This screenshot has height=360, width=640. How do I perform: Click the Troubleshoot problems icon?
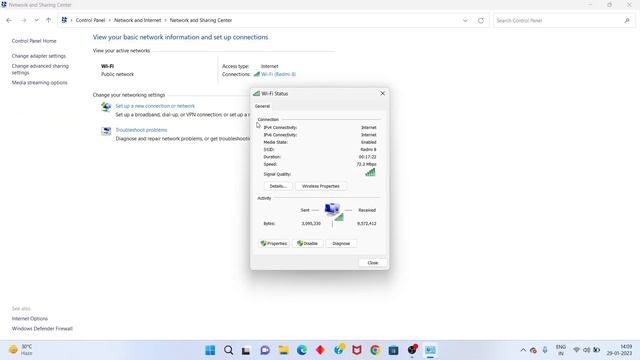pos(106,131)
